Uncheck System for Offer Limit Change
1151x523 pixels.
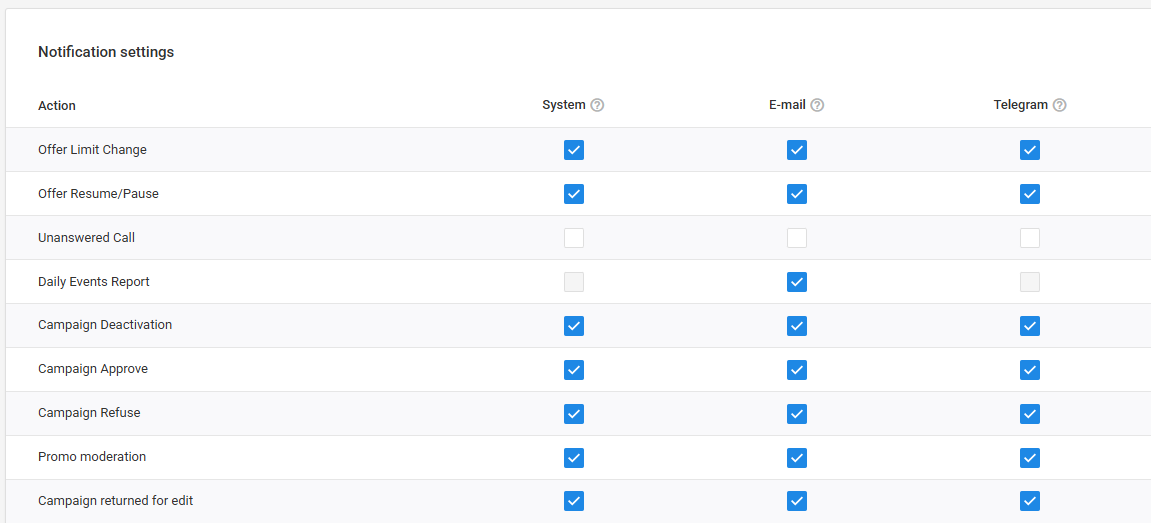(574, 150)
